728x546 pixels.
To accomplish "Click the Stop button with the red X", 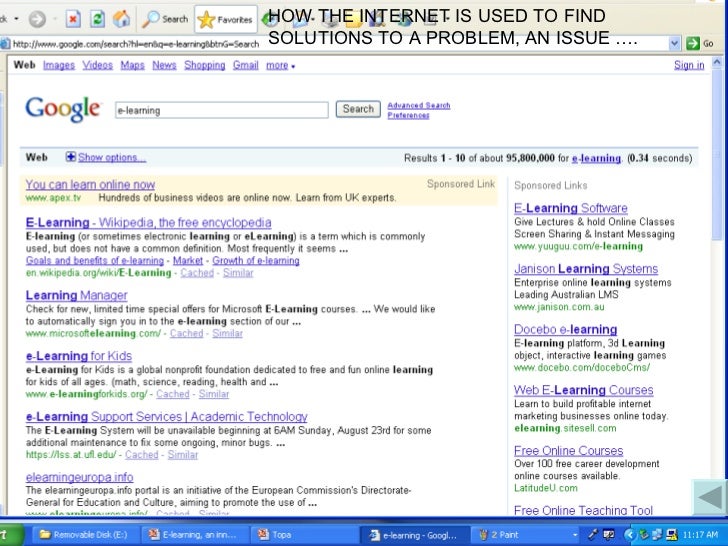I will pyautogui.click(x=72, y=19).
